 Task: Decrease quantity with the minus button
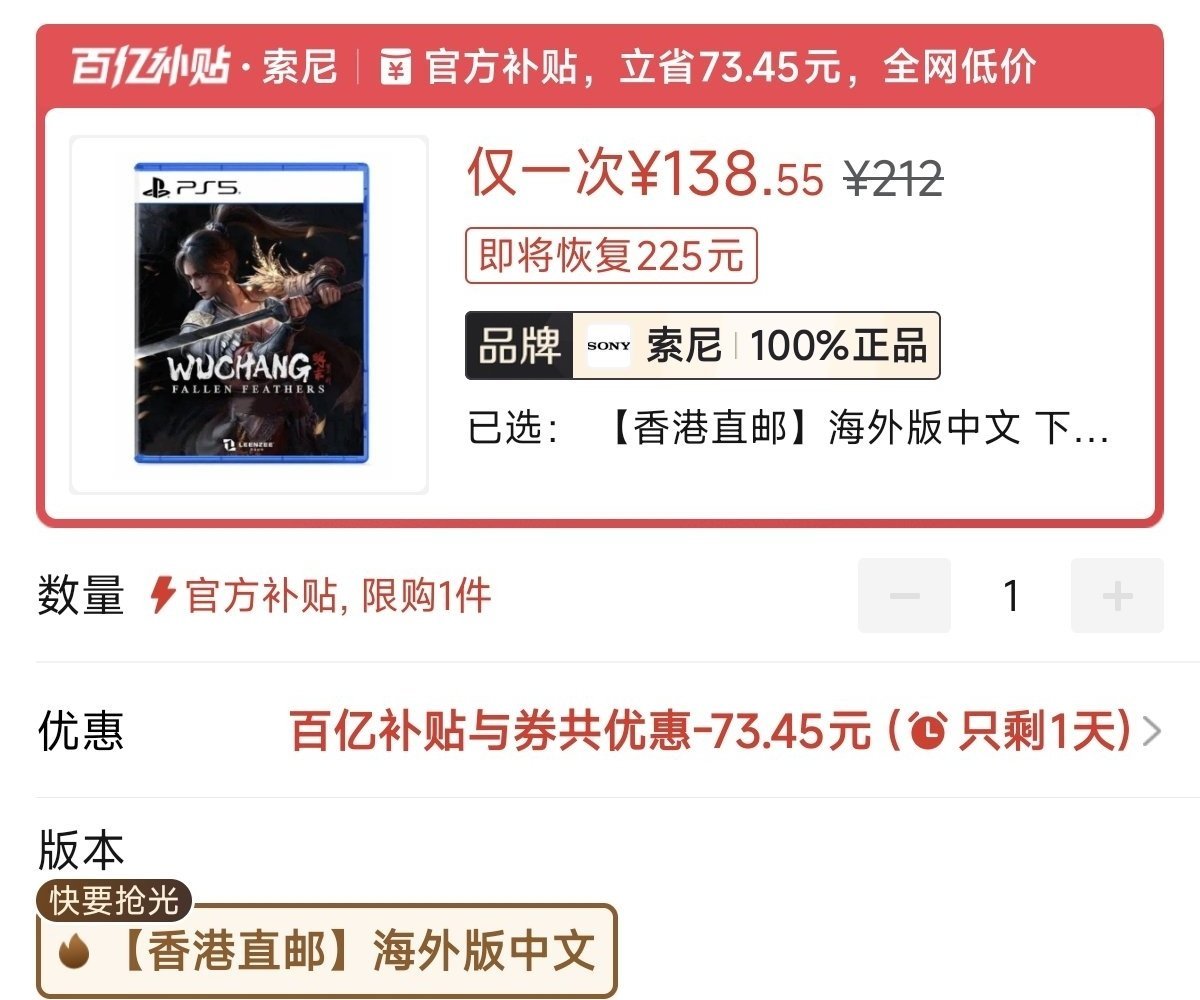[x=904, y=596]
